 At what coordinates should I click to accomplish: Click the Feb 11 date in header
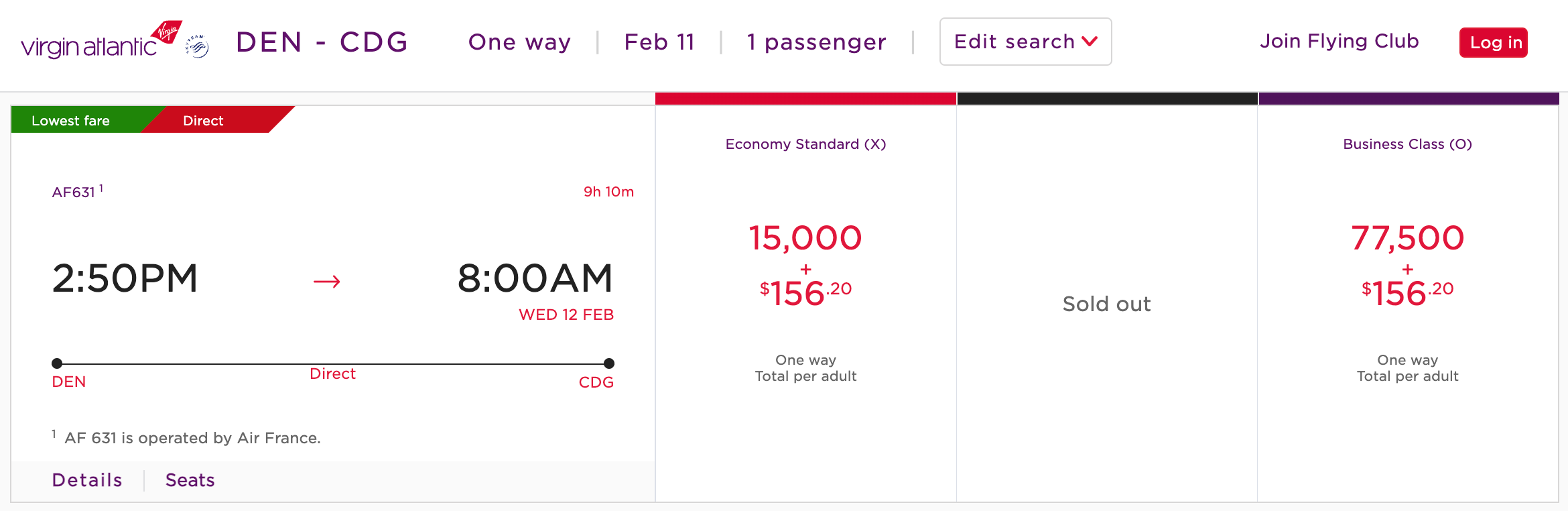click(x=659, y=42)
